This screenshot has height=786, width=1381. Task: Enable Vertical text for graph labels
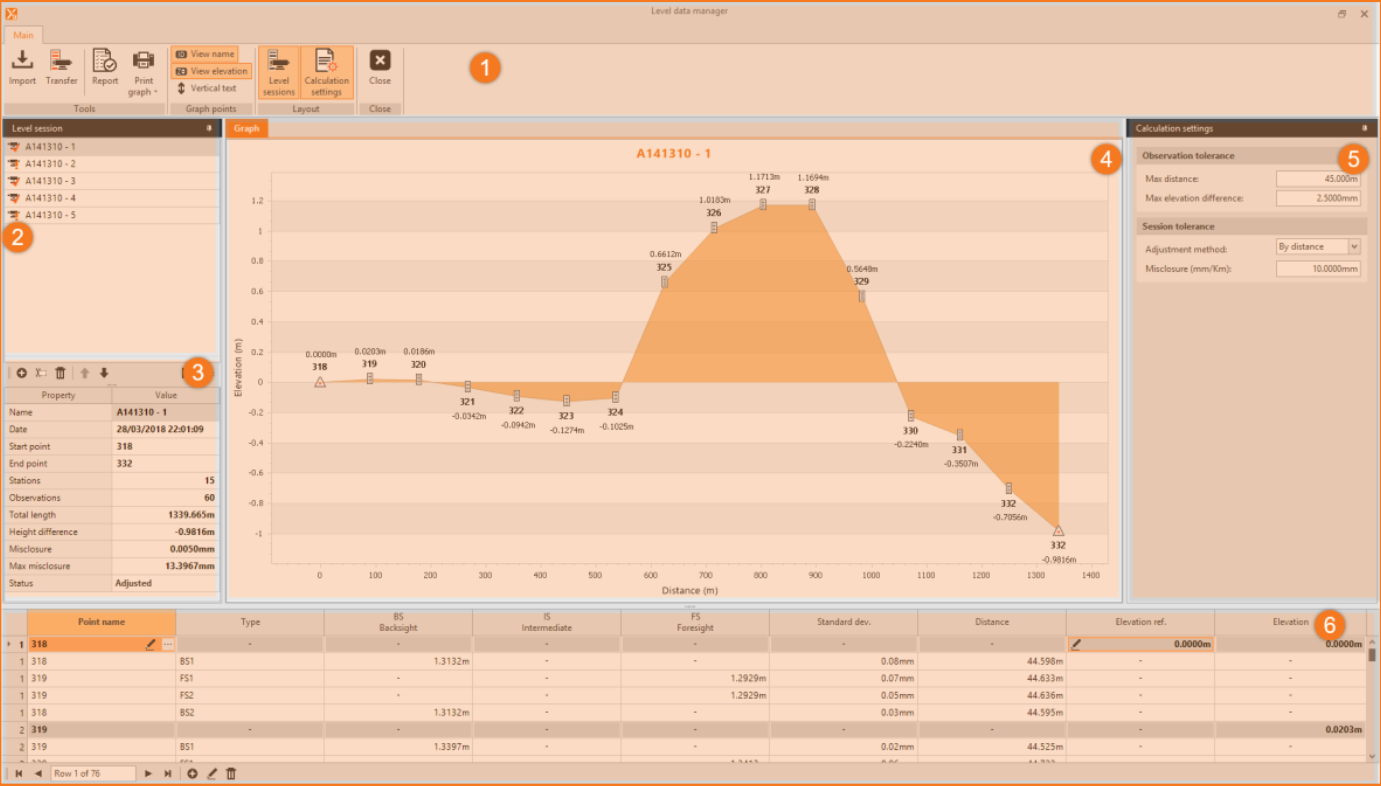coord(206,88)
